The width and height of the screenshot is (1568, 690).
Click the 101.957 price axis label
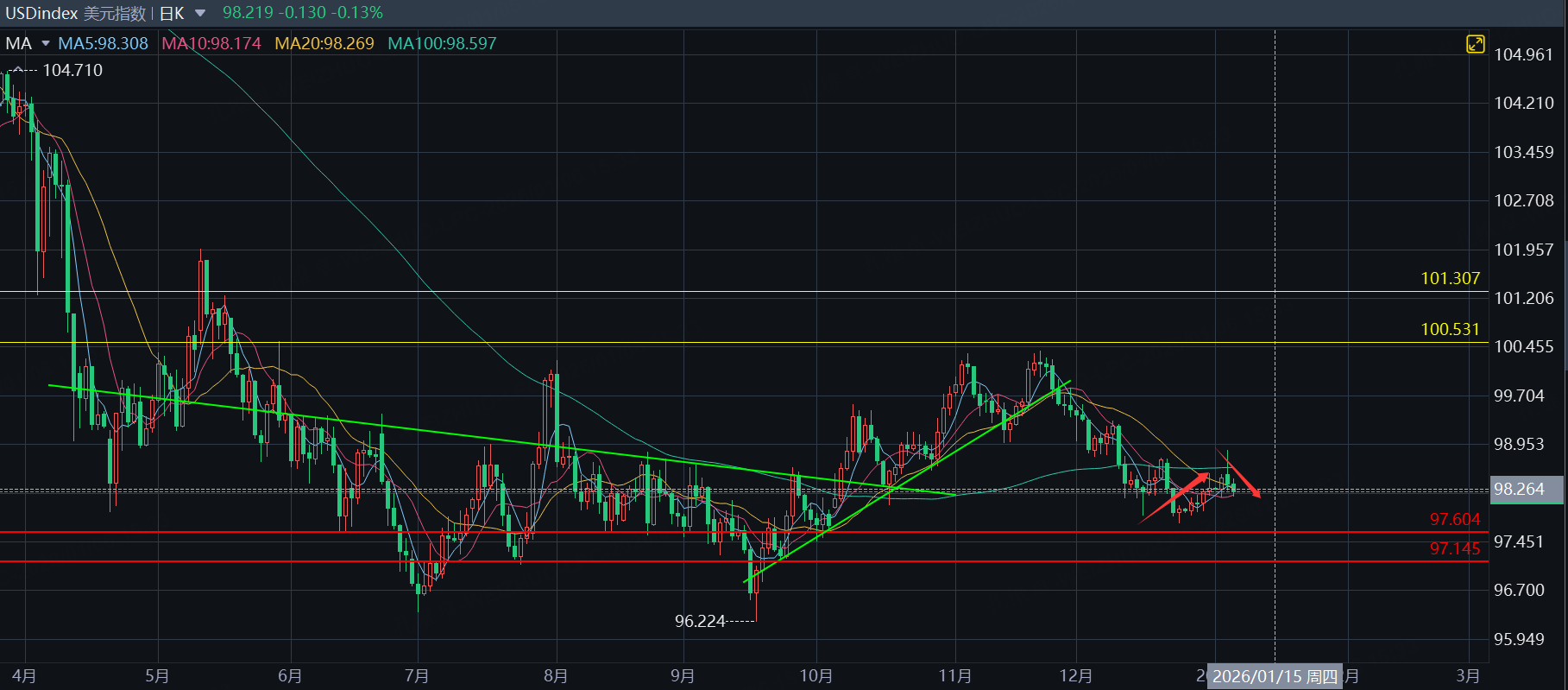[x=1523, y=250]
